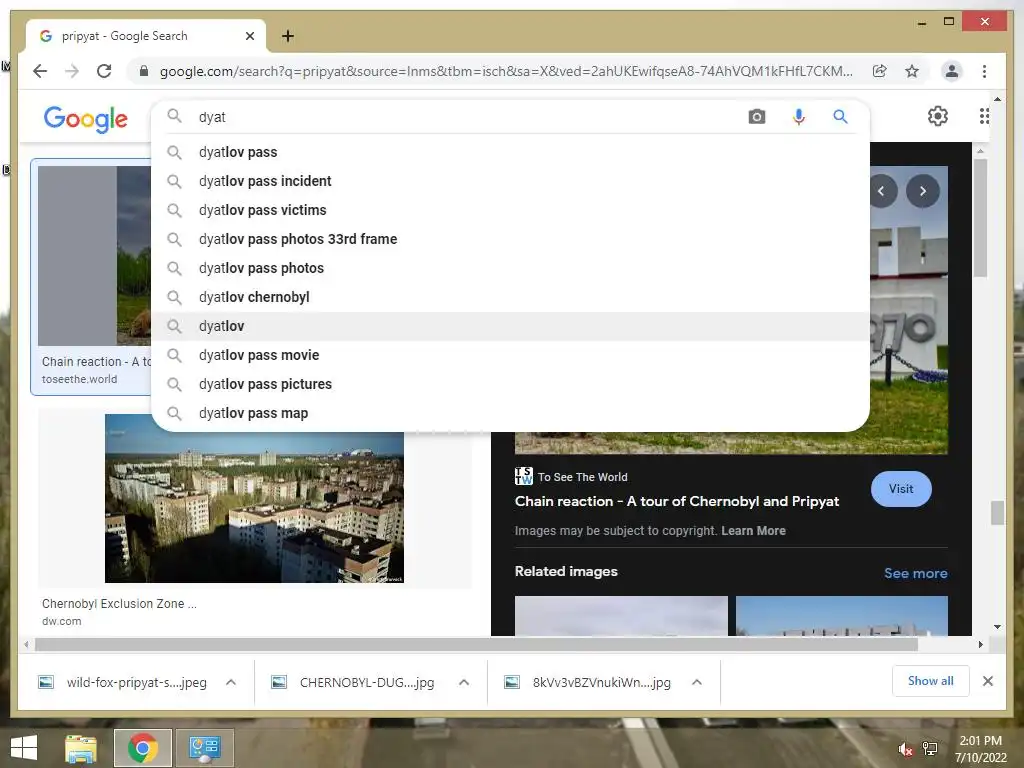Open options for wild-fox-pripyat download
Viewport: 1024px width, 768px height.
(x=231, y=682)
